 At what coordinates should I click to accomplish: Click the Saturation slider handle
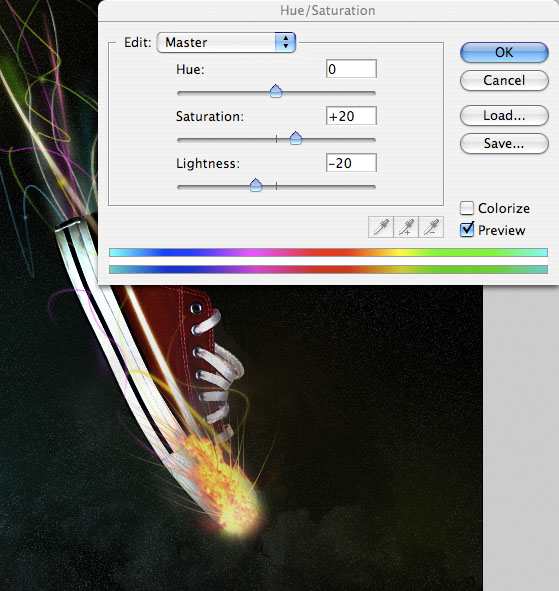point(296,138)
